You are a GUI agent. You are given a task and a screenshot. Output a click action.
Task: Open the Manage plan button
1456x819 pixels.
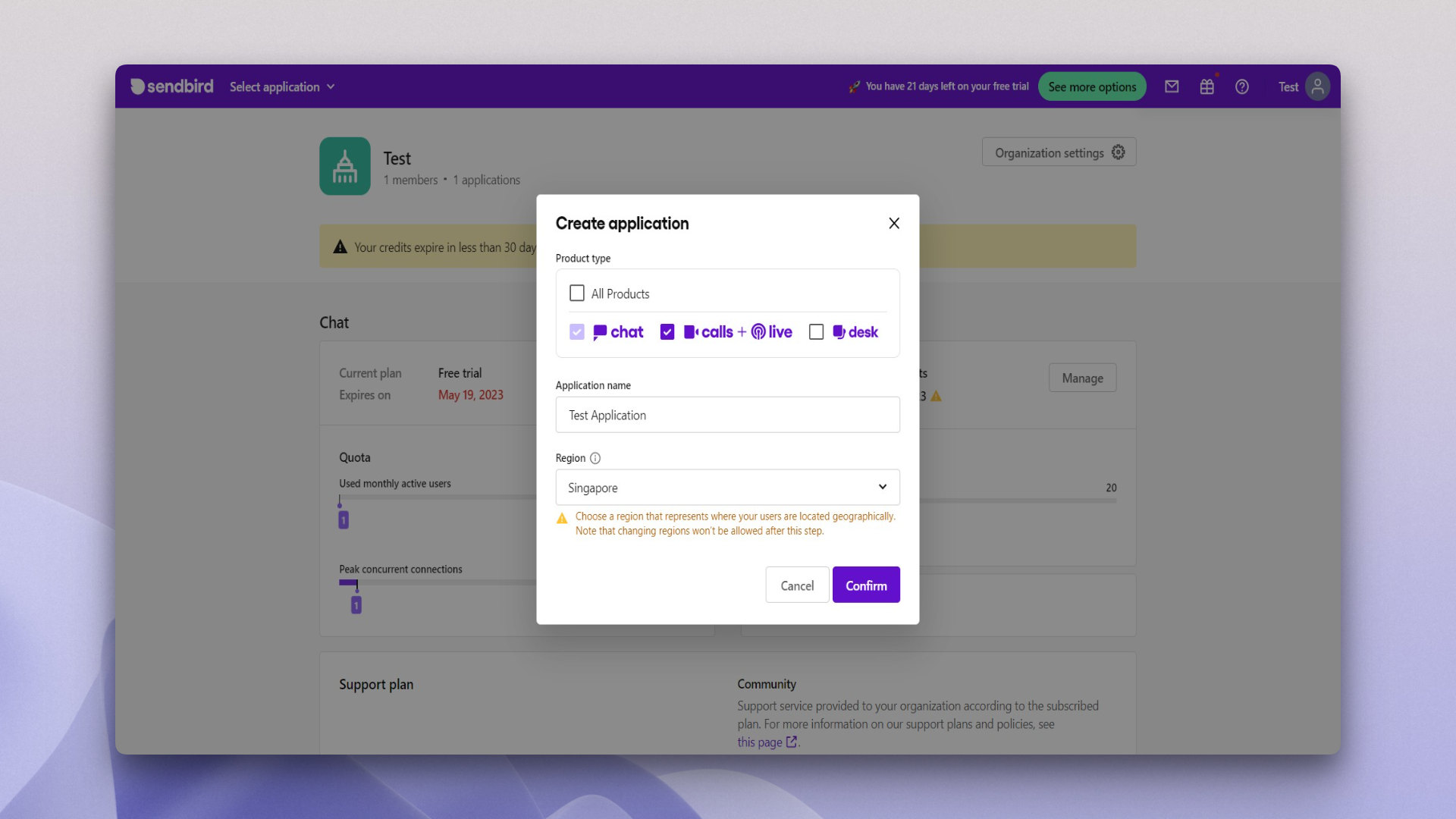pyautogui.click(x=1081, y=378)
